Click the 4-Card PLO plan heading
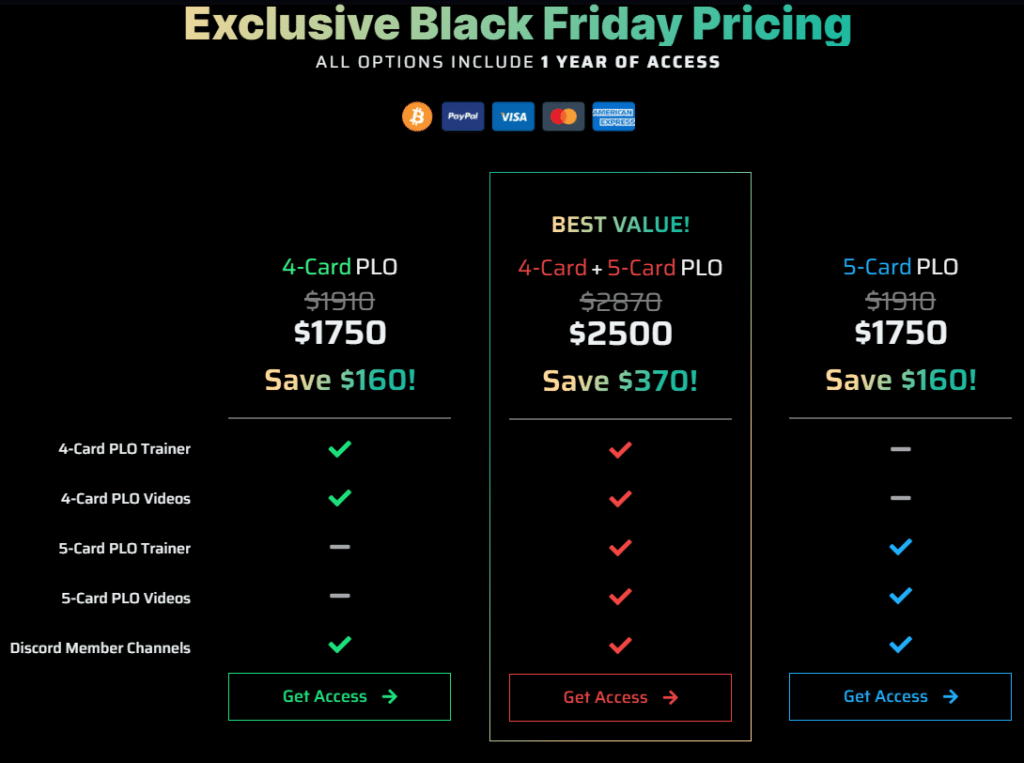This screenshot has width=1024, height=763. (339, 267)
